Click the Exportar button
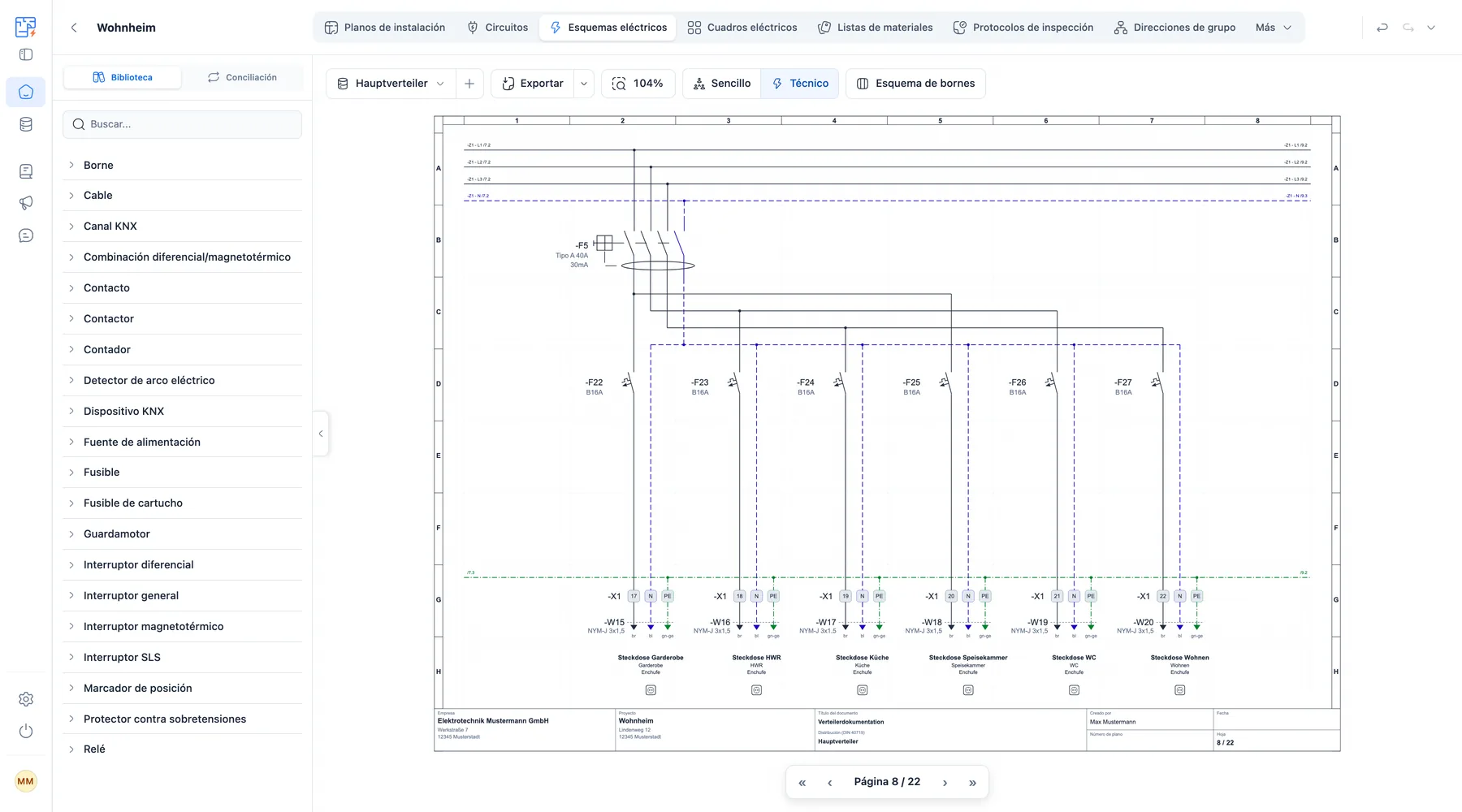 pos(533,84)
